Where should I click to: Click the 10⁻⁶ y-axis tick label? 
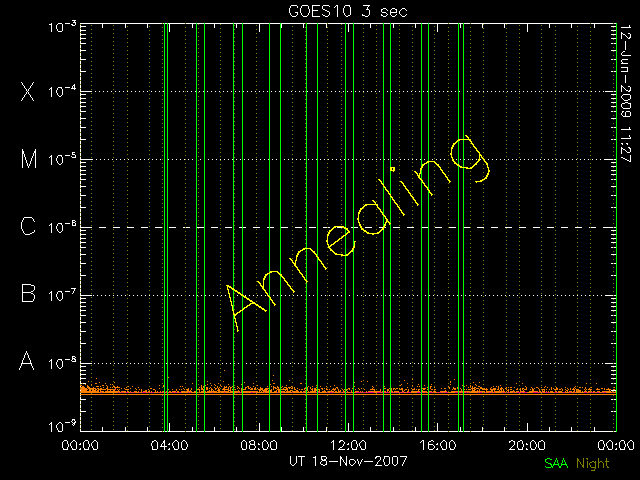(x=62, y=227)
